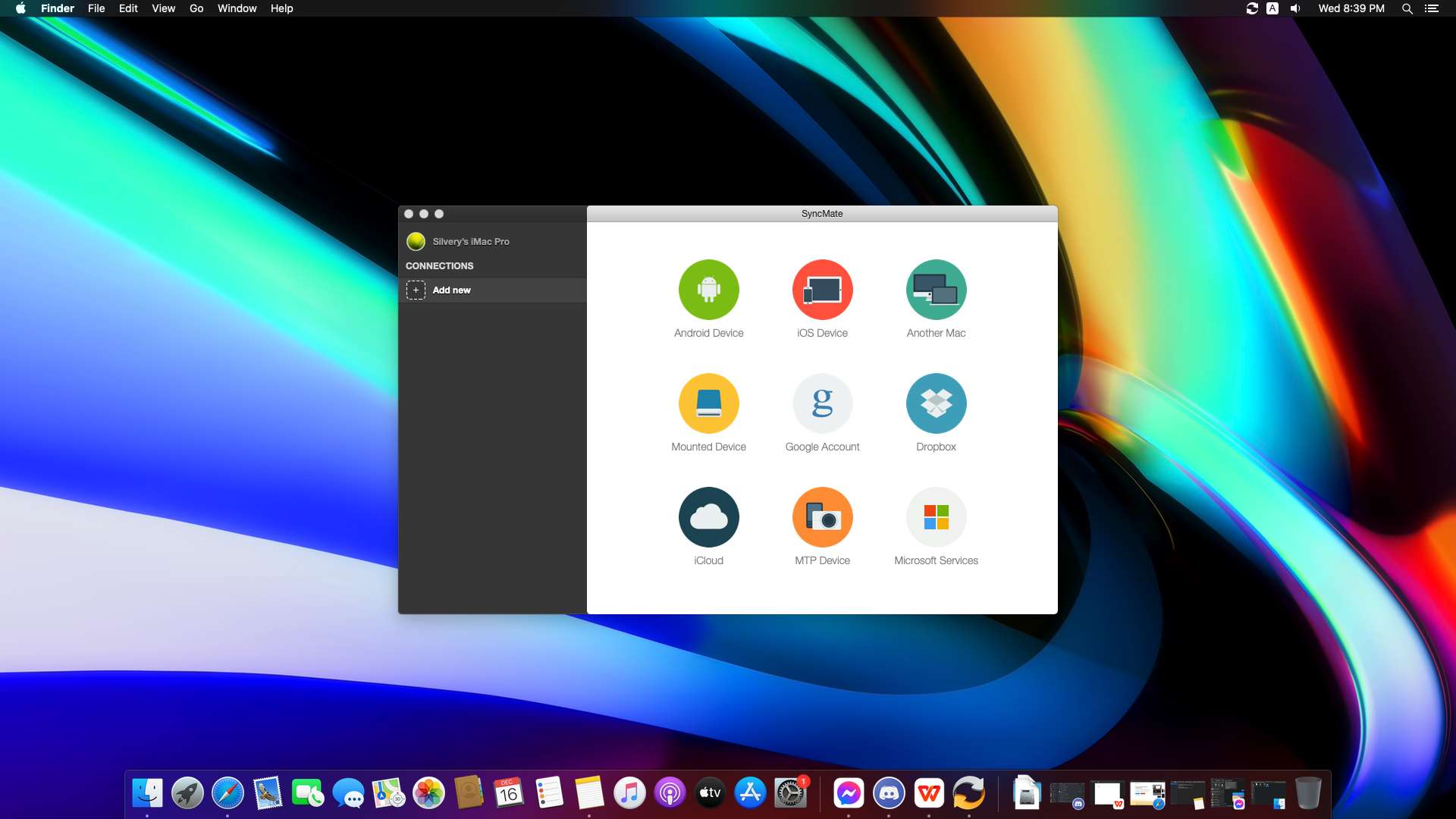The image size is (1456, 819).
Task: Click the CONNECTIONS section header
Action: pos(438,265)
